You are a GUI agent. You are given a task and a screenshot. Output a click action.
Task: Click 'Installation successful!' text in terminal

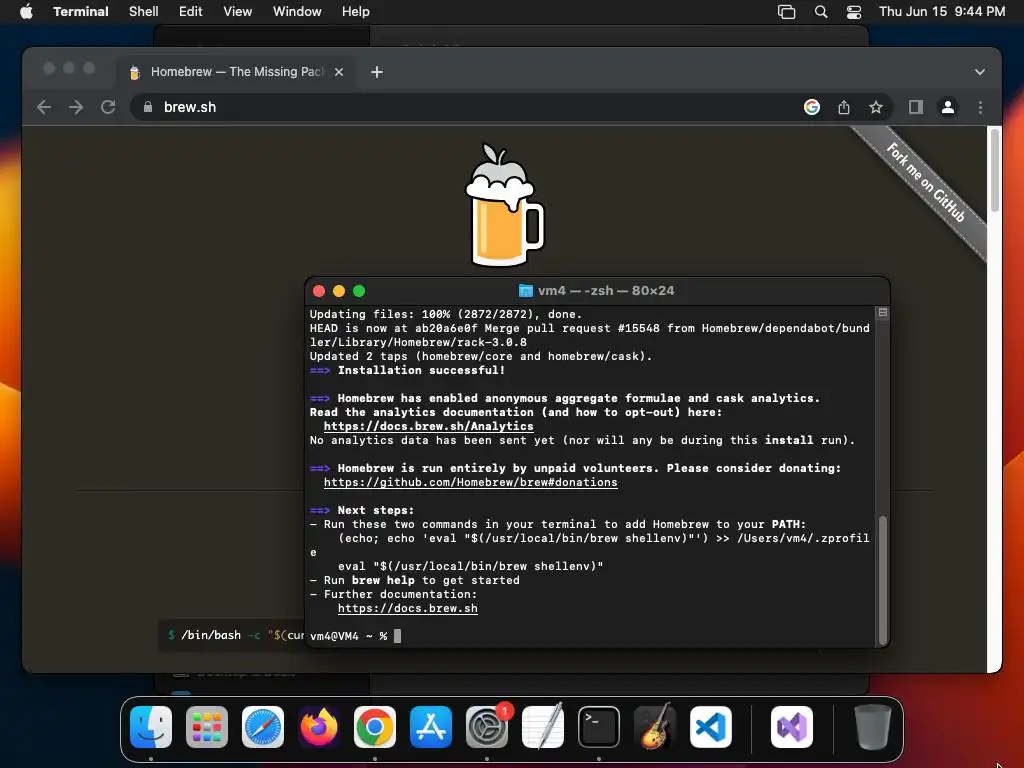pyautogui.click(x=421, y=370)
